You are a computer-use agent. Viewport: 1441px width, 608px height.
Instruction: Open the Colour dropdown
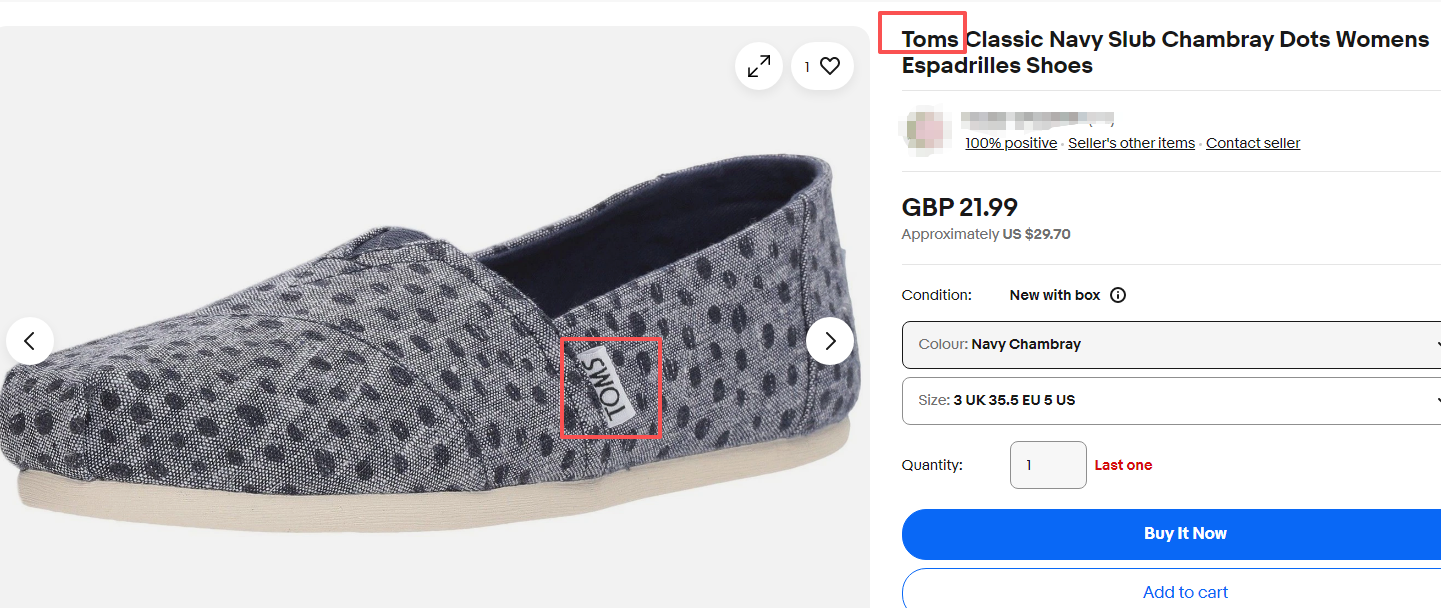1170,344
